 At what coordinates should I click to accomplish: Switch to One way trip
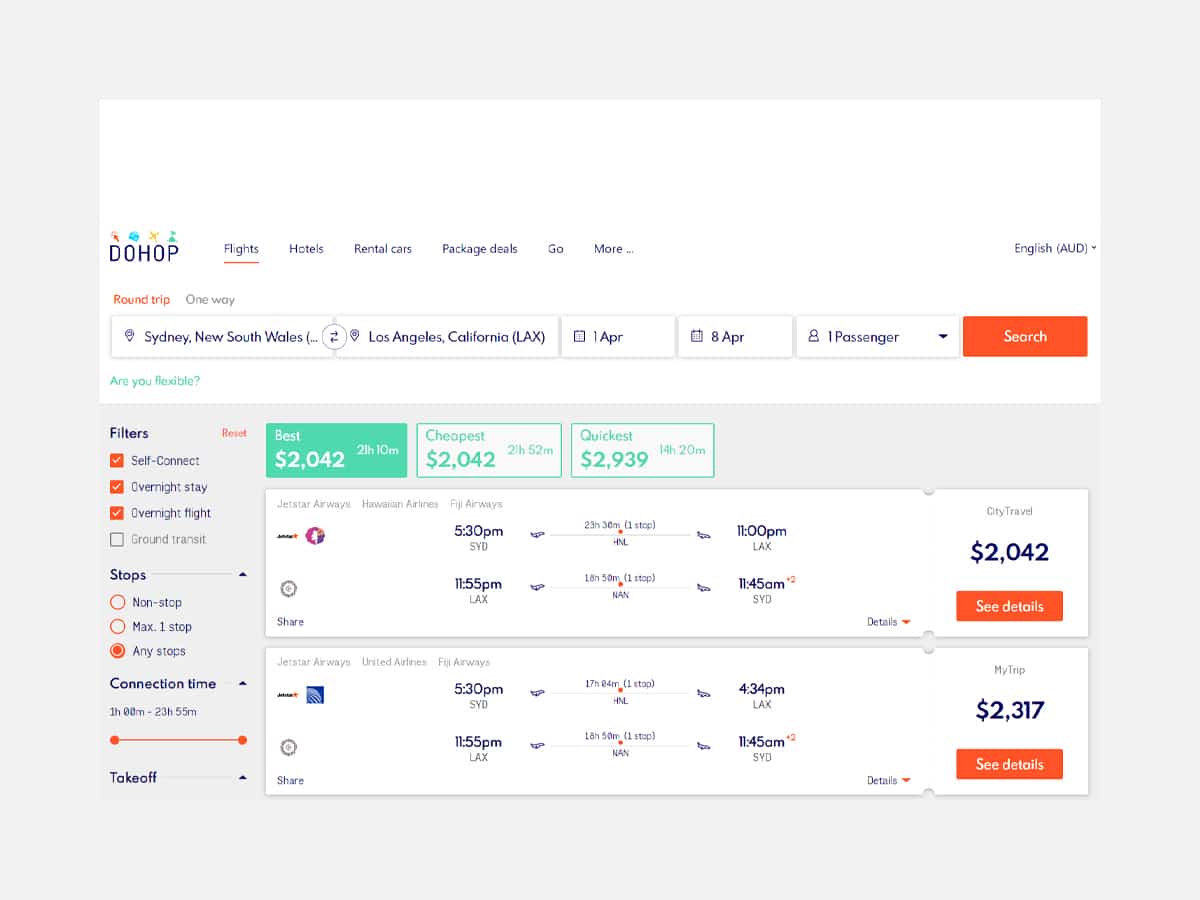pos(210,299)
